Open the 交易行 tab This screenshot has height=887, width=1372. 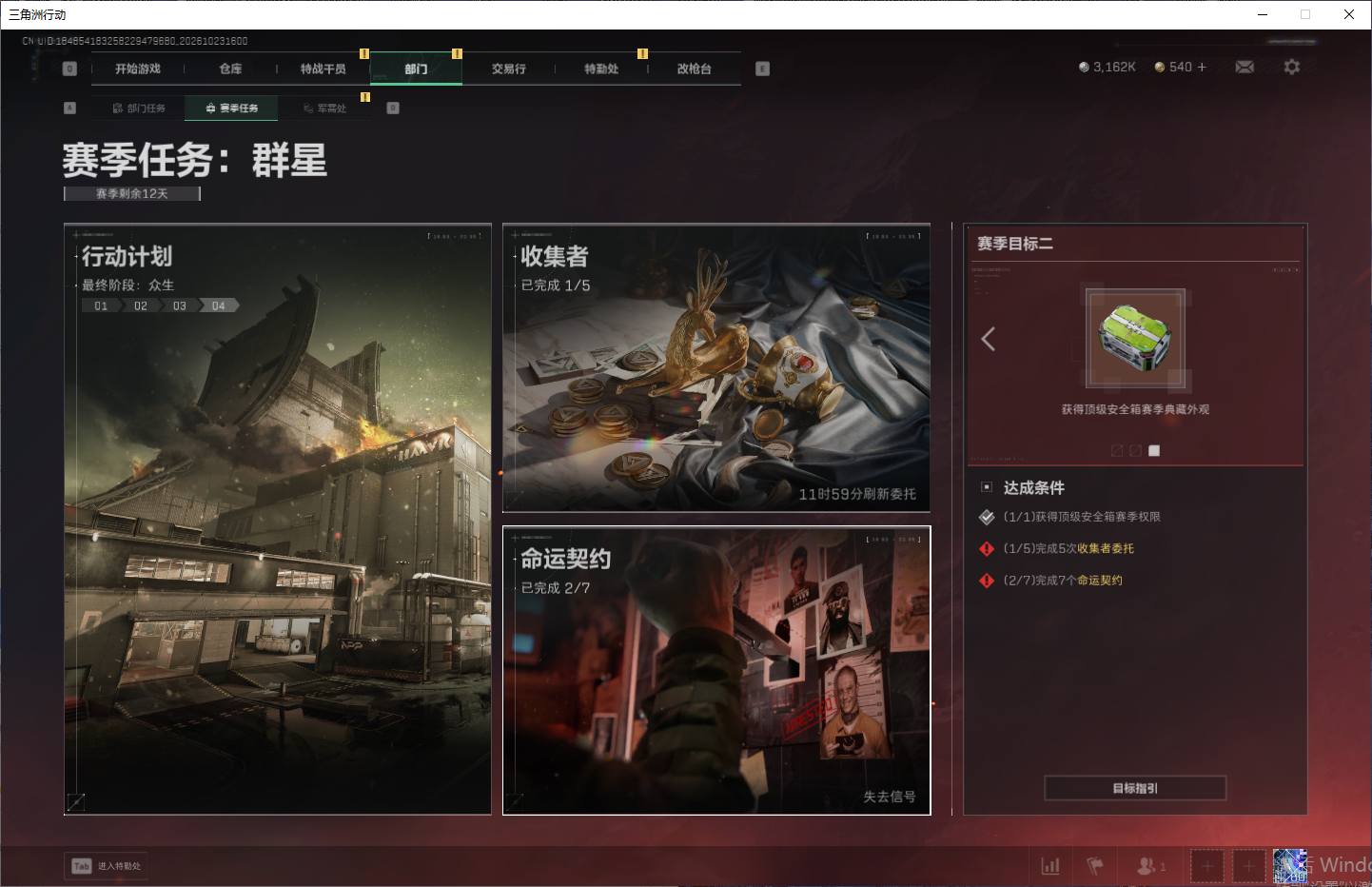click(509, 69)
